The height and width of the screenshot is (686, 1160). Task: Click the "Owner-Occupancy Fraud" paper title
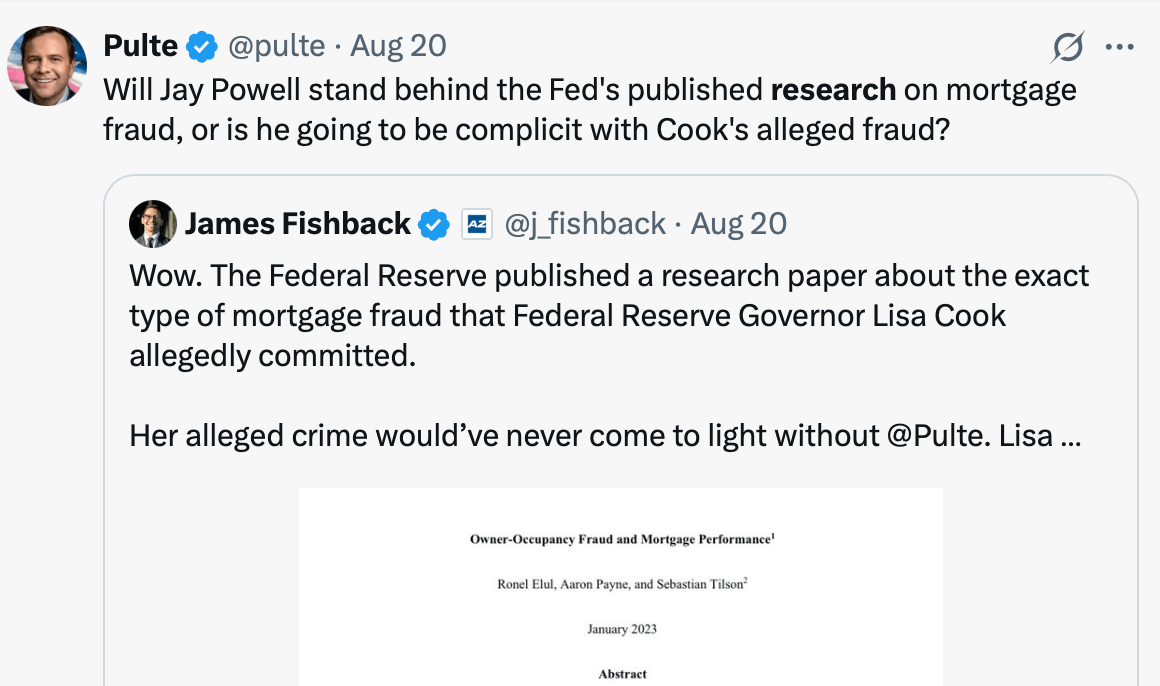620,539
